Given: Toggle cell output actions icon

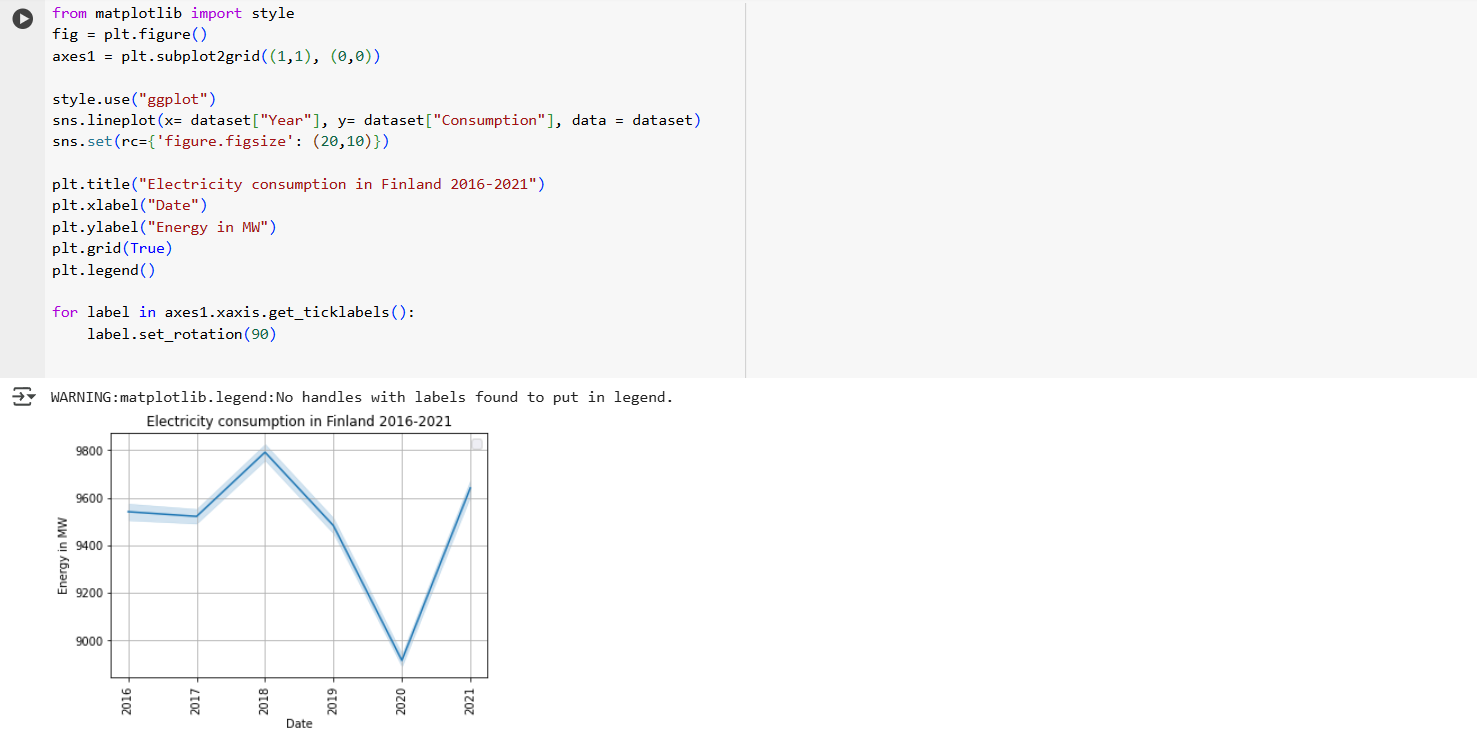Looking at the screenshot, I should [x=22, y=398].
